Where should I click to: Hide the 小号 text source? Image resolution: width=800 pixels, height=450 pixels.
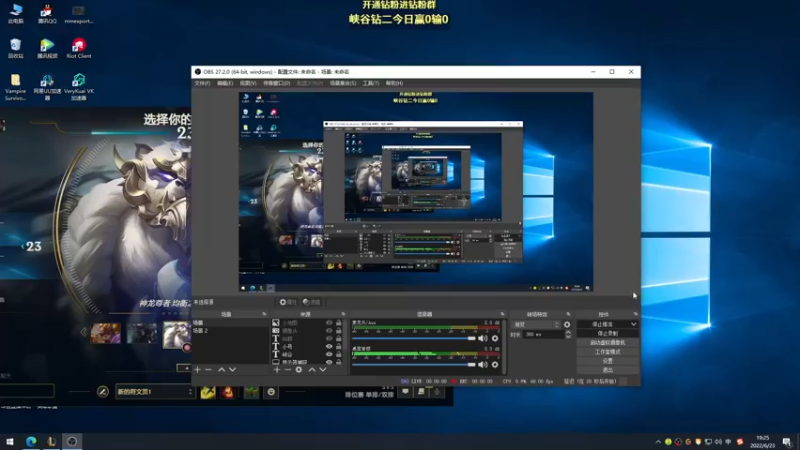click(x=329, y=346)
